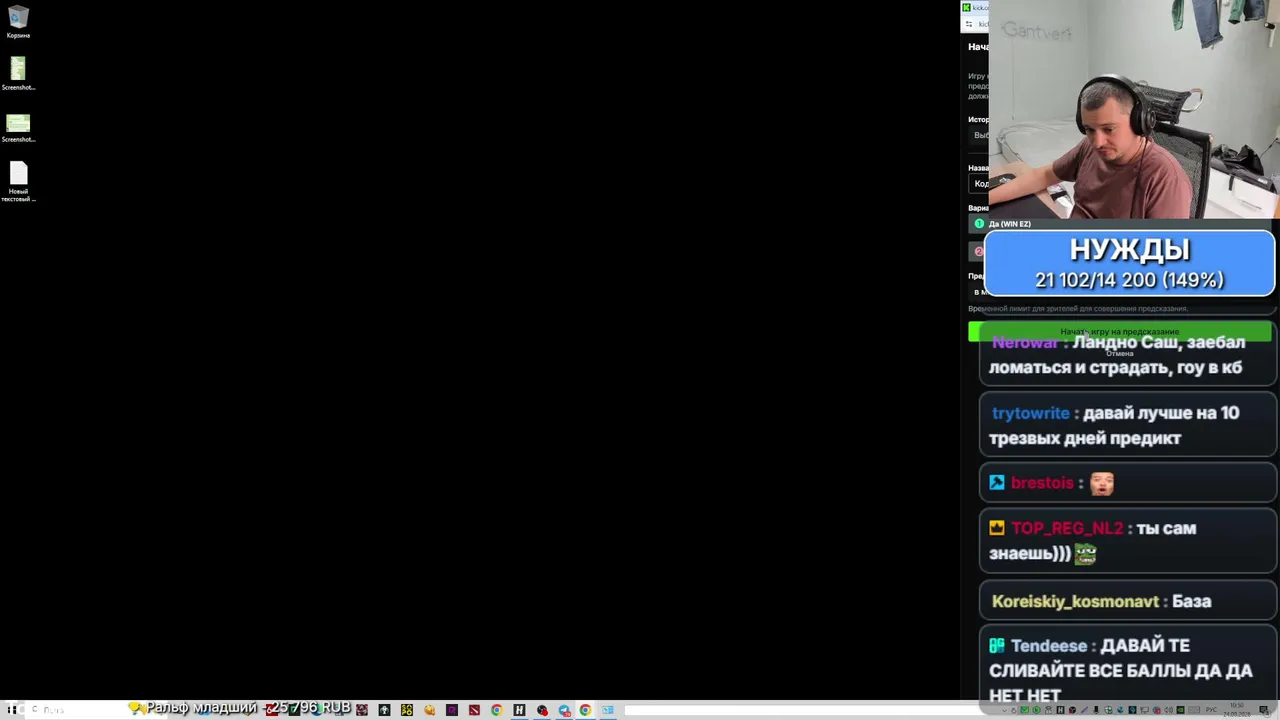This screenshot has height=720, width=1280.
Task: Edit the Да (WIN EZ) option field
Action: (1120, 224)
